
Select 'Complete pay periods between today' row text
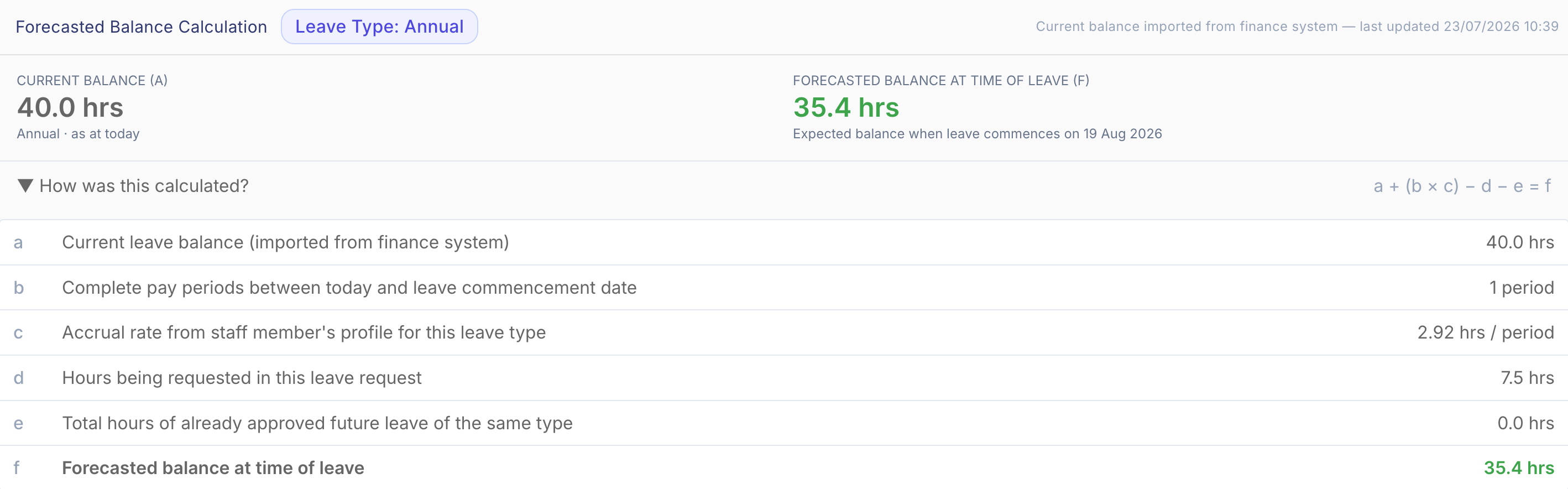point(349,288)
